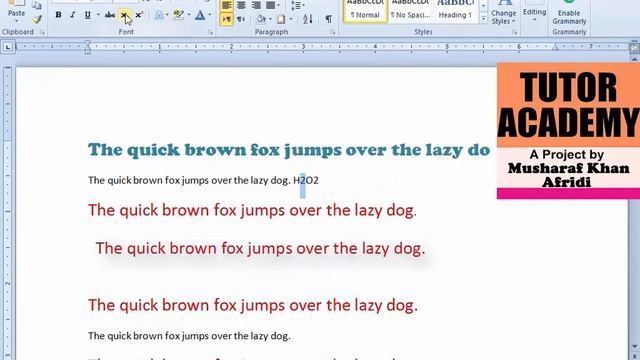
Task: Open the Change Styles menu
Action: click(503, 13)
